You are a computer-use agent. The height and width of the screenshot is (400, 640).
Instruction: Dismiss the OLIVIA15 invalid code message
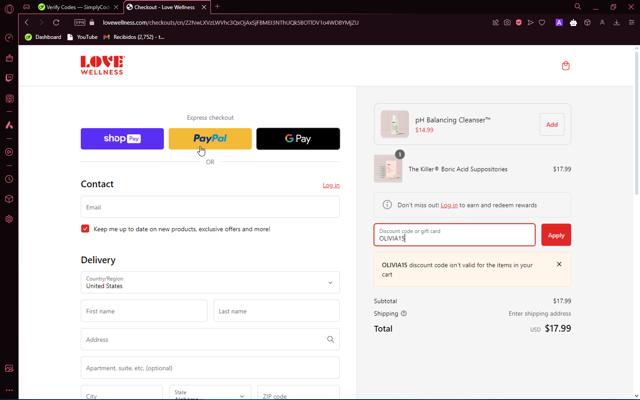pos(559,264)
